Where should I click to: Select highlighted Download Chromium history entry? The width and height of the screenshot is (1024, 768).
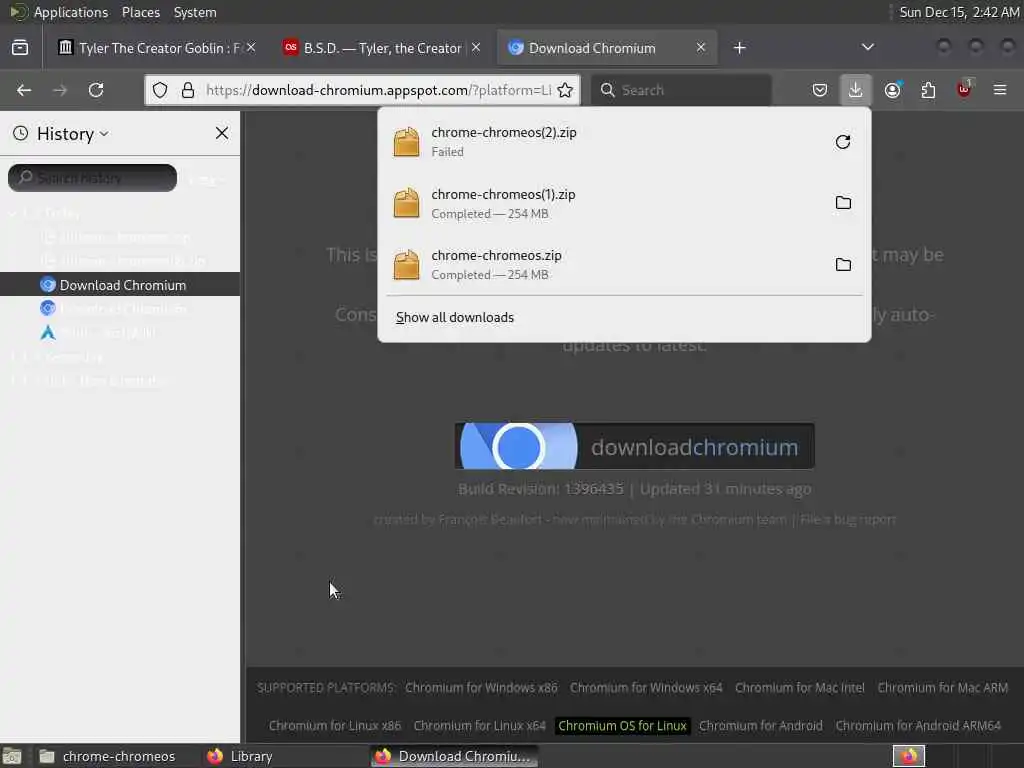[120, 285]
